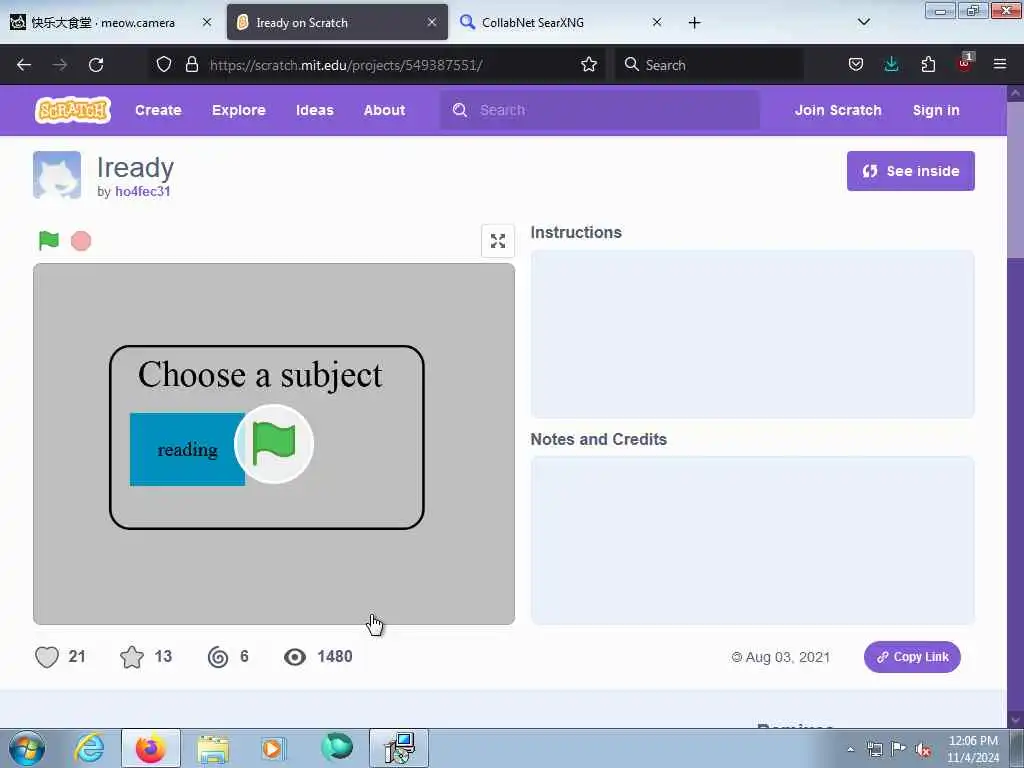The height and width of the screenshot is (768, 1024).
Task: Click the red stop button above stage
Action: point(81,241)
